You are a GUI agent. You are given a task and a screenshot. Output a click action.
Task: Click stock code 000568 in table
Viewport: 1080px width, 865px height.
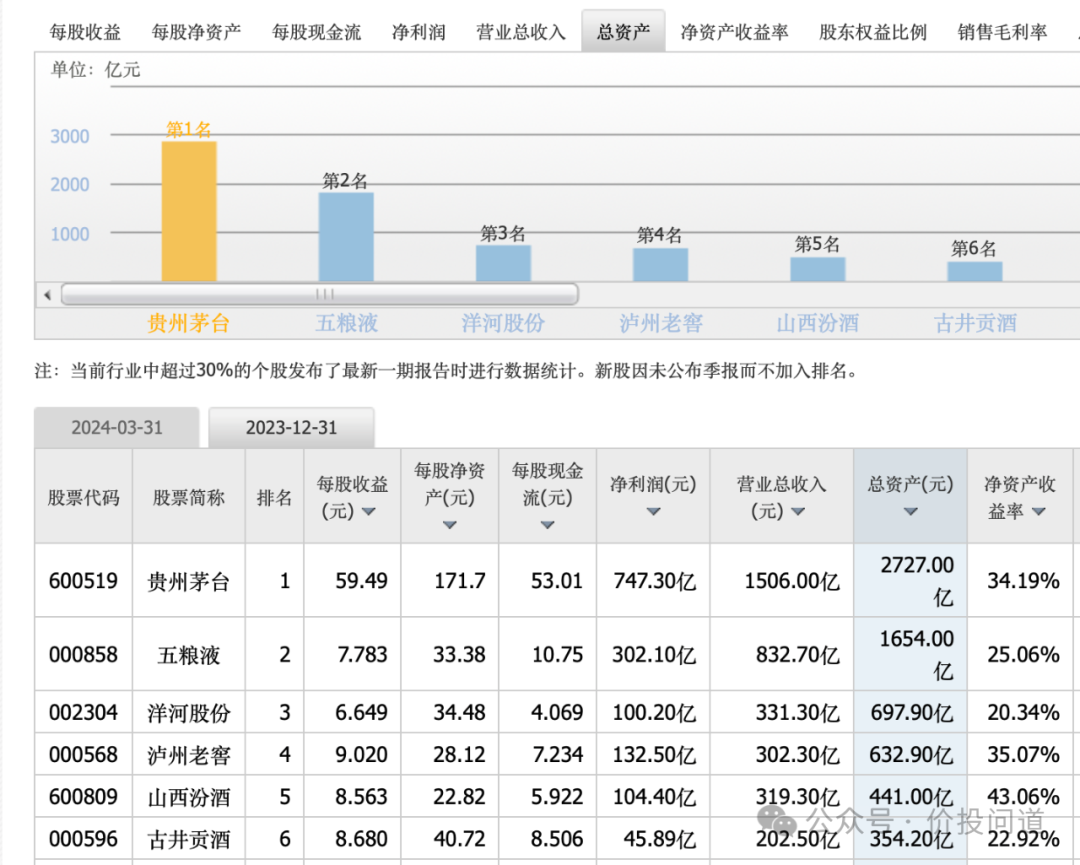tap(83, 755)
